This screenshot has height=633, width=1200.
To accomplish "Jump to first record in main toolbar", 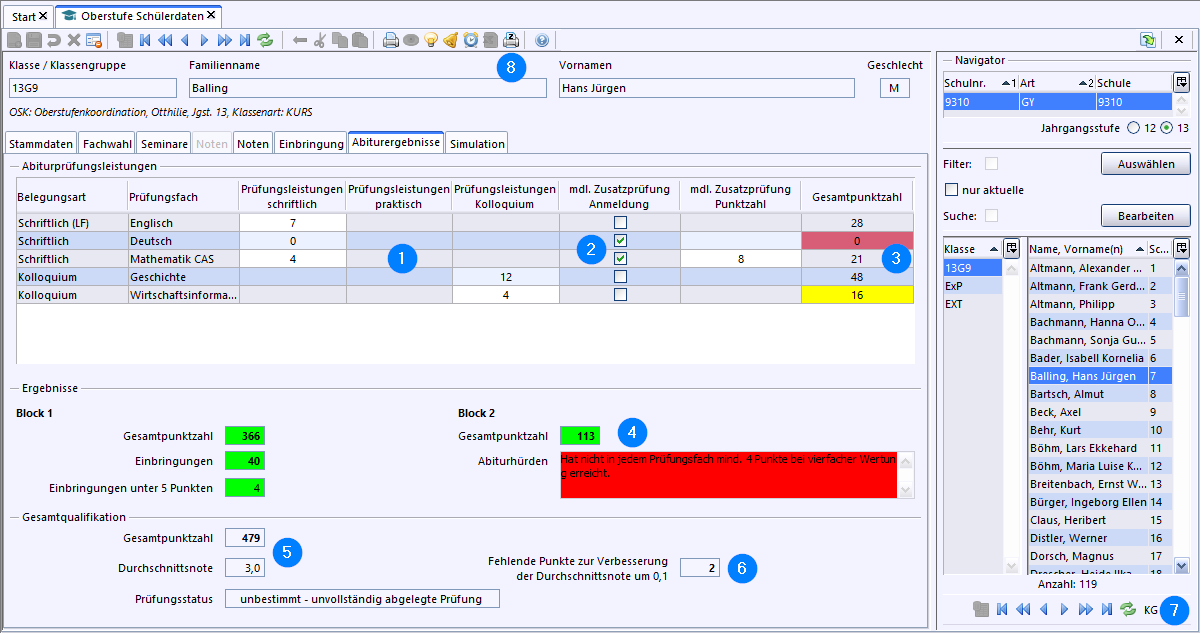I will click(x=146, y=40).
